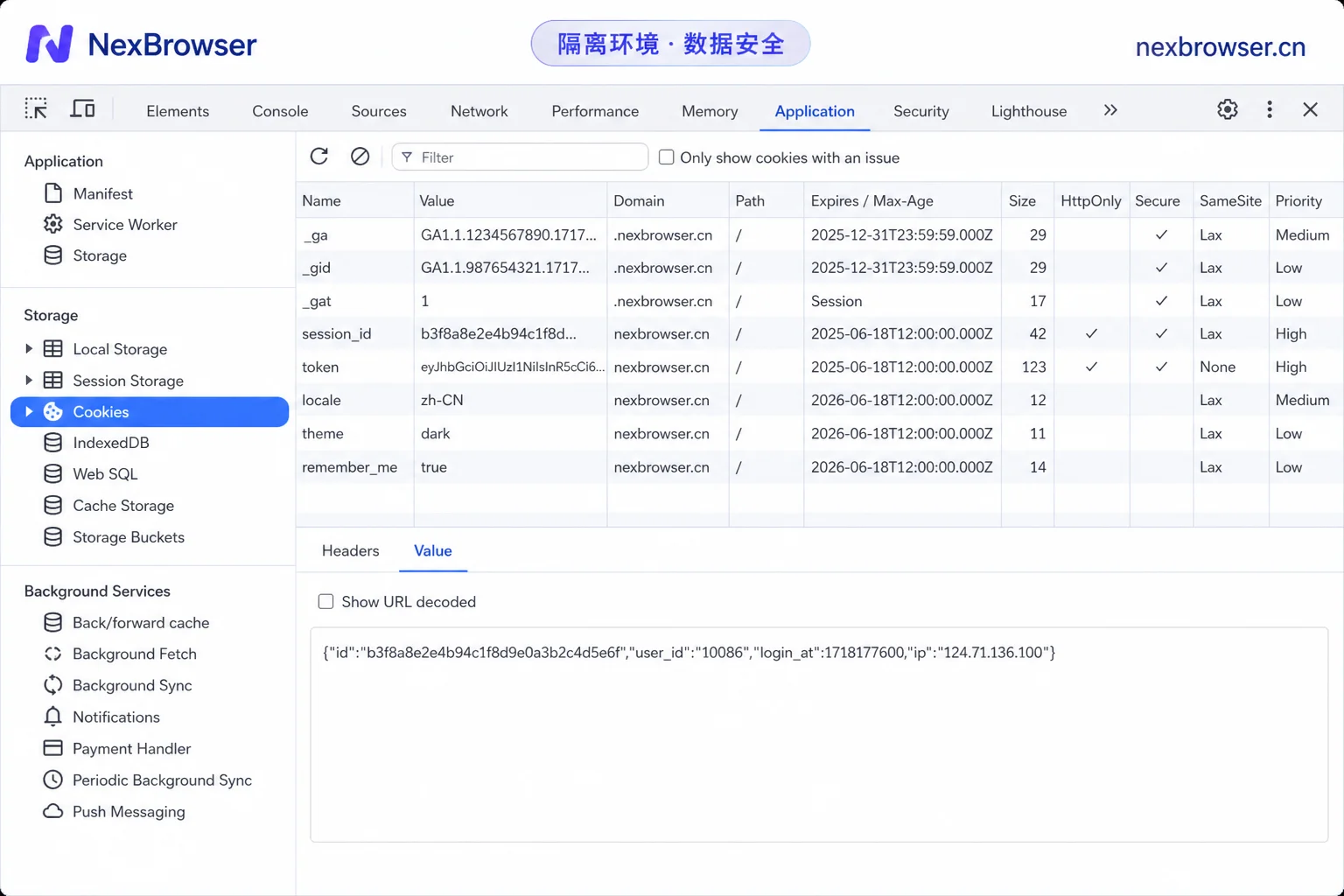Click the nexbrowser.cn link
1344x896 pixels.
tap(1221, 46)
